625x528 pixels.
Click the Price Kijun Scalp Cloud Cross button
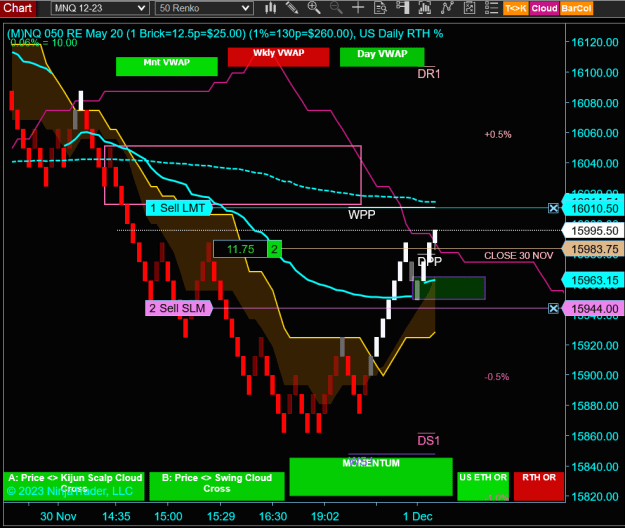pos(74,486)
